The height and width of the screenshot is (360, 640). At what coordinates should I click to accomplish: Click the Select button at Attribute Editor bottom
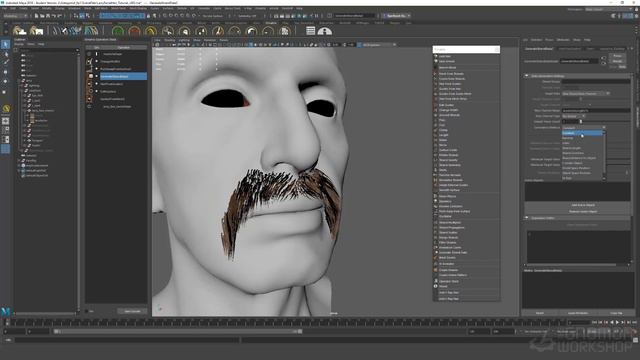[540, 313]
